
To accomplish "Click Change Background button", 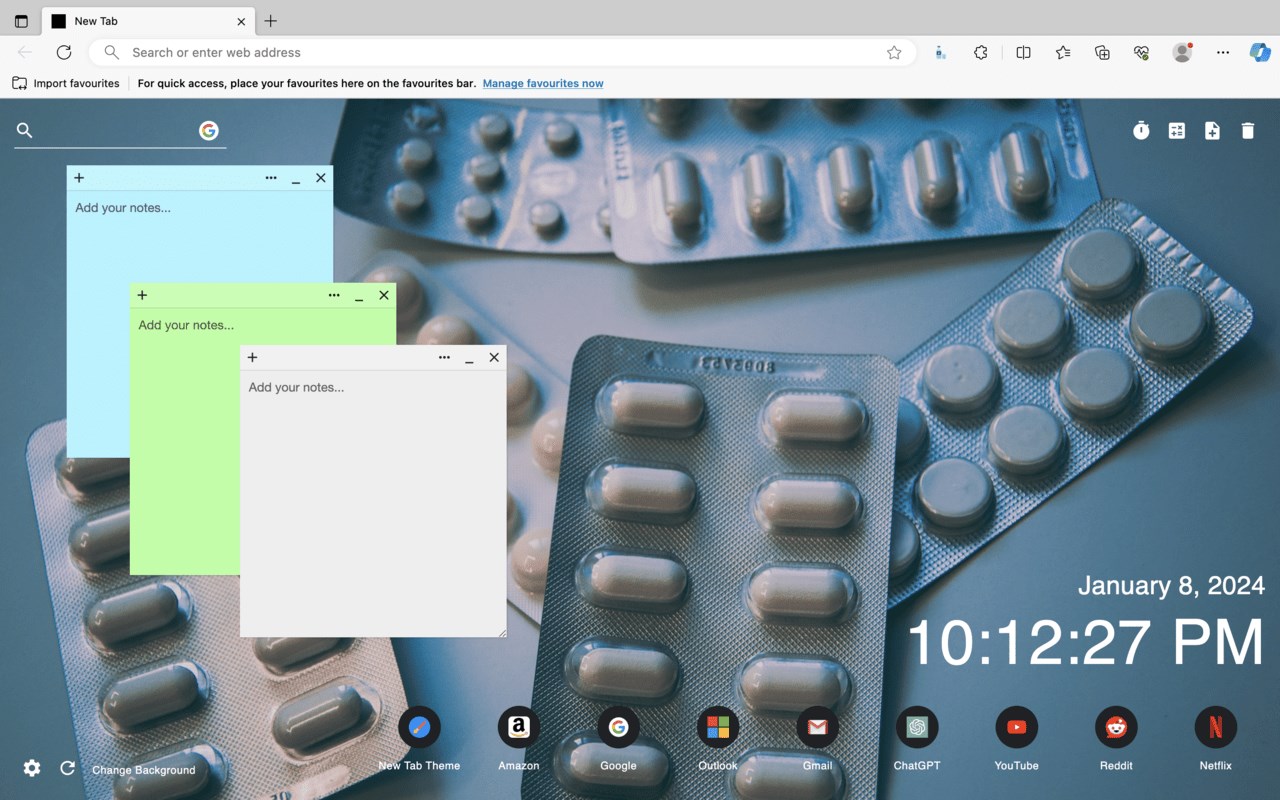I will (x=144, y=770).
